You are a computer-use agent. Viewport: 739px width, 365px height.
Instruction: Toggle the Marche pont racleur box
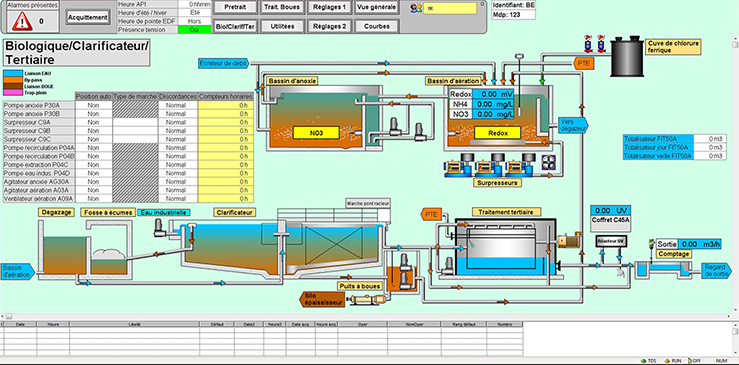384,216
